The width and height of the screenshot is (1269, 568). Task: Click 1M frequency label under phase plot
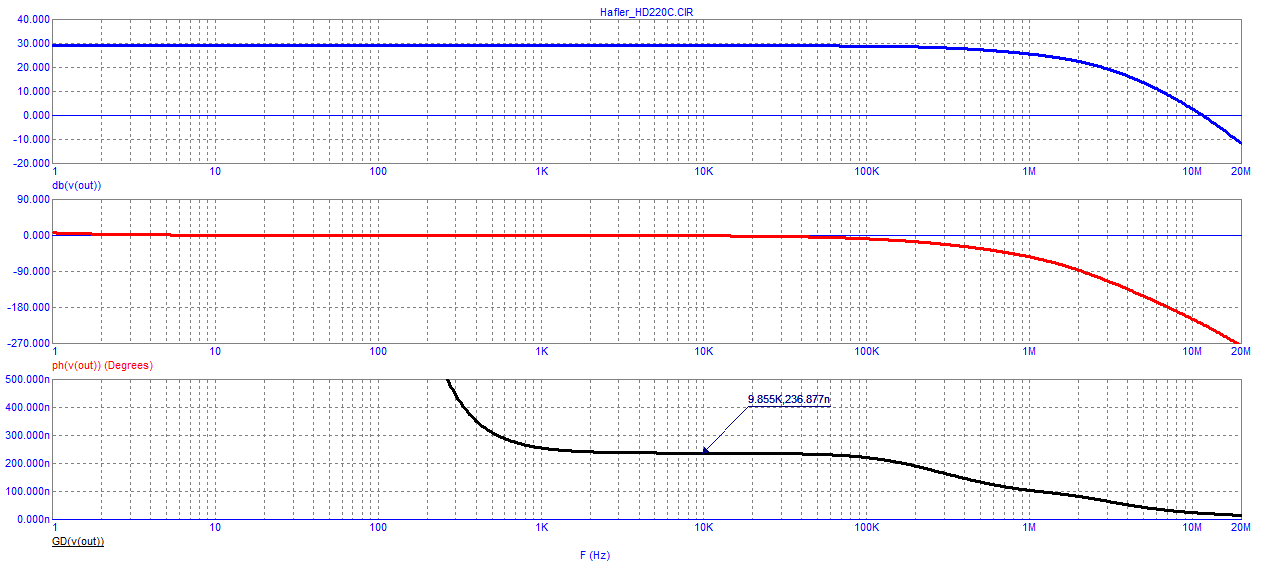(1028, 352)
